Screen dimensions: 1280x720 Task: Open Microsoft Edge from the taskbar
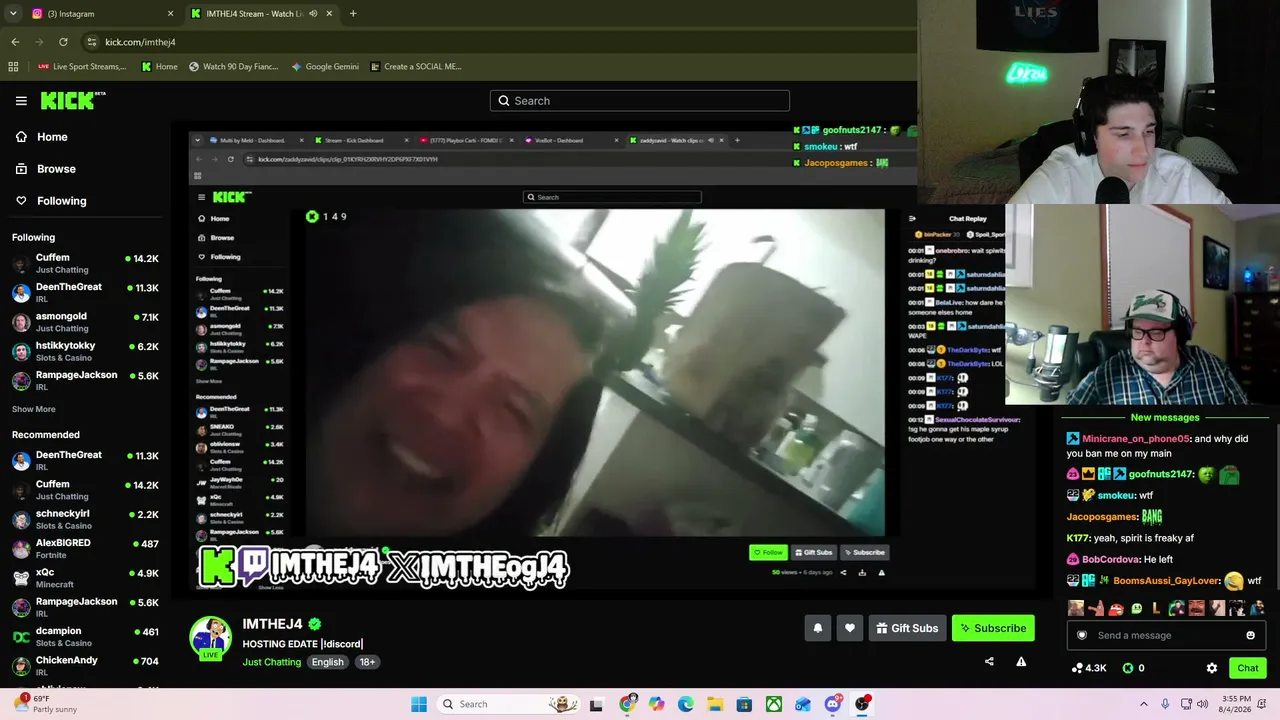pos(686,704)
